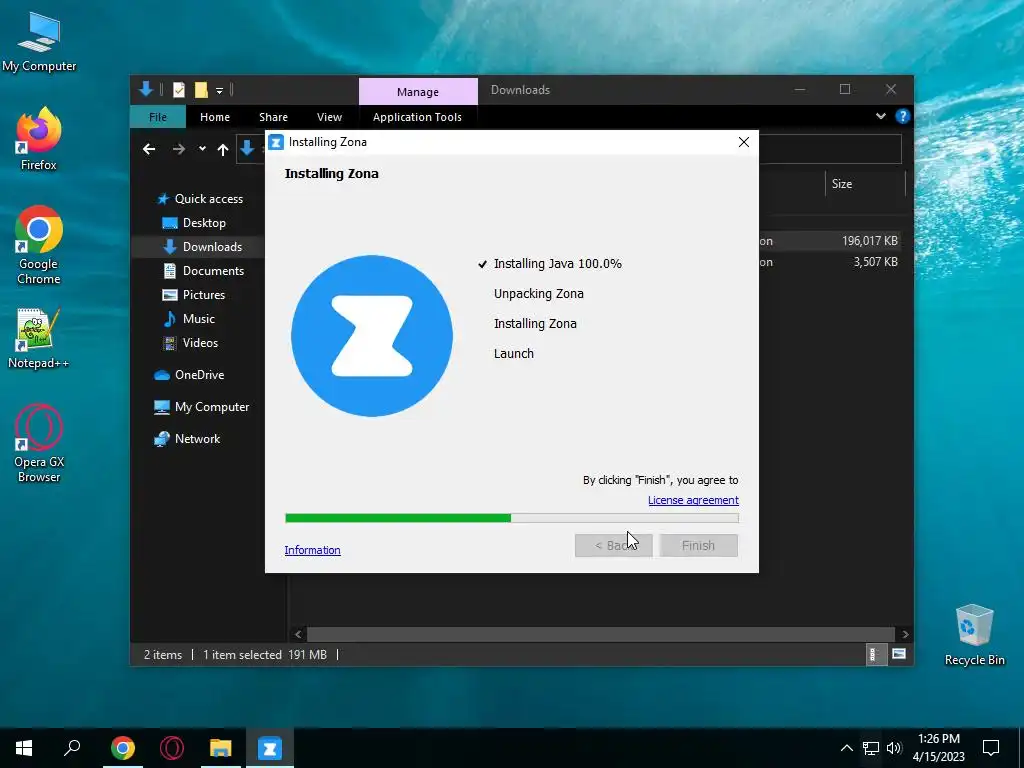
Task: Open Opera GX Browser desktop shortcut
Action: click(39, 444)
